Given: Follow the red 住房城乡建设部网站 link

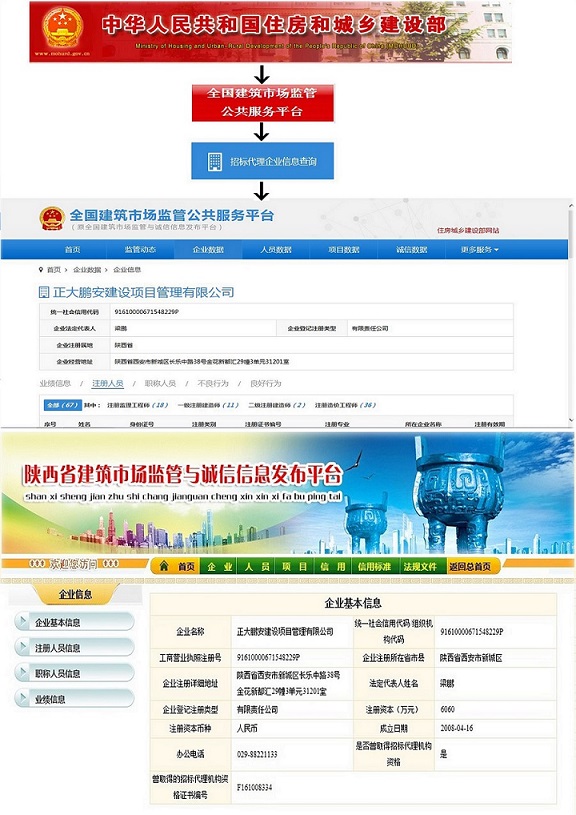Looking at the screenshot, I should (468, 230).
